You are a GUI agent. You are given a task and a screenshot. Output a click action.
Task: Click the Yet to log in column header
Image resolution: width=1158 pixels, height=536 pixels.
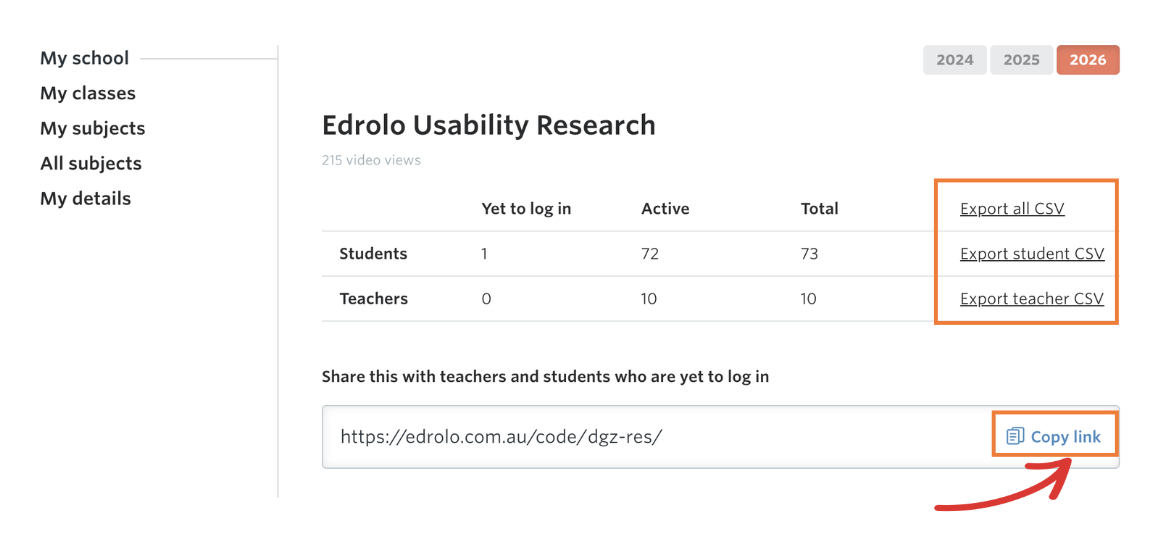tap(526, 209)
